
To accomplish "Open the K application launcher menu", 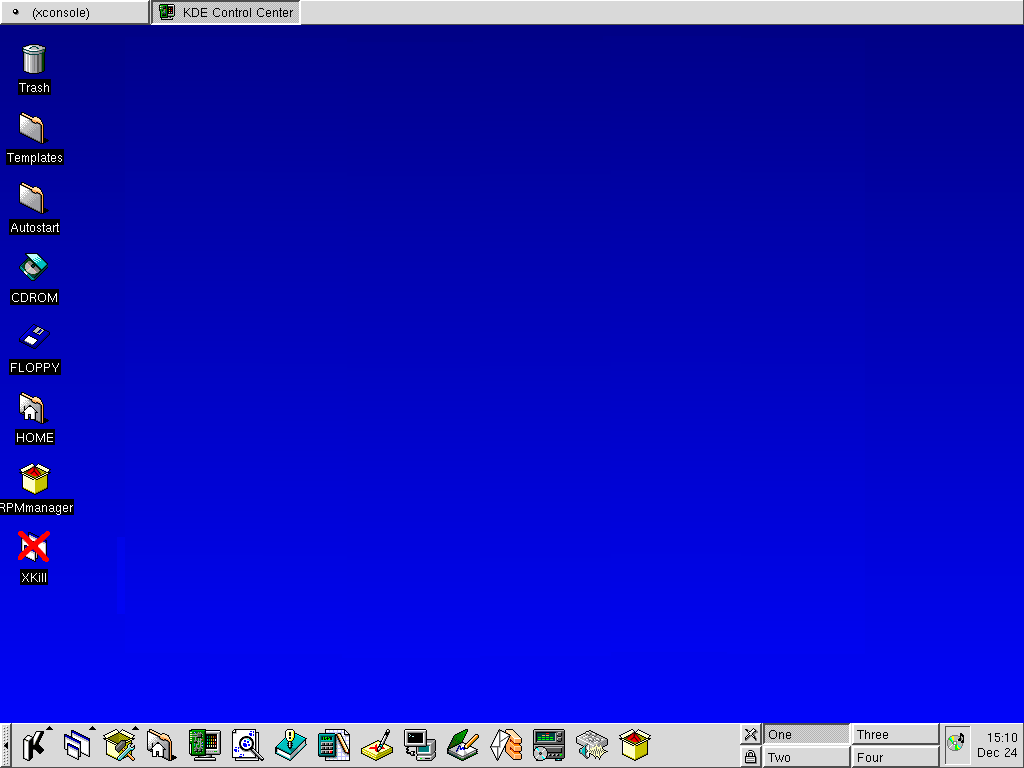I will point(34,744).
